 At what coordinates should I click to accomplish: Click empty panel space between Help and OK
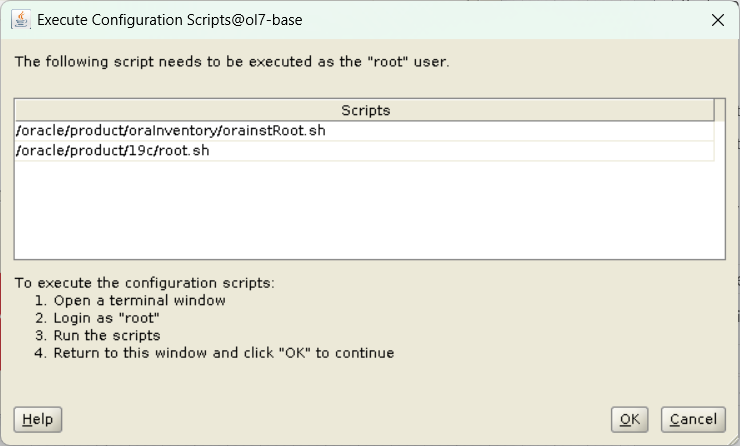pos(336,420)
